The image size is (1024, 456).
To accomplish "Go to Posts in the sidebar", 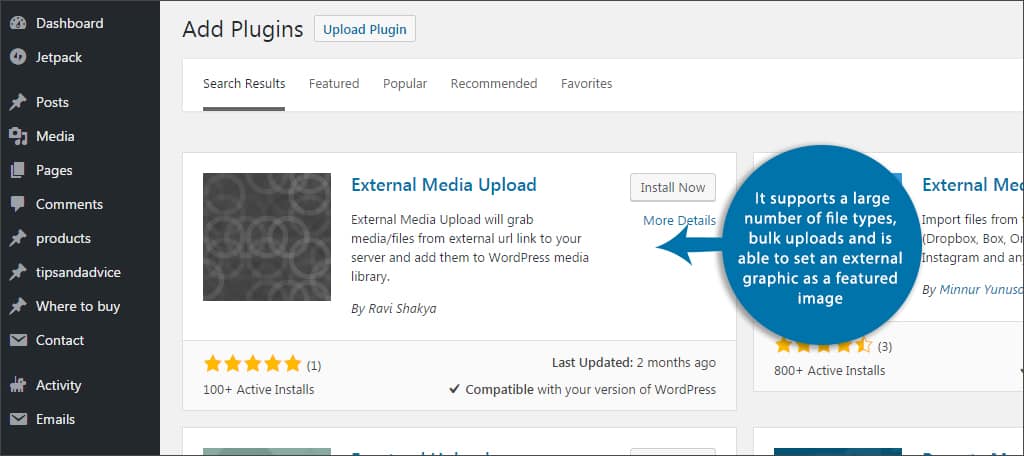I will [52, 102].
